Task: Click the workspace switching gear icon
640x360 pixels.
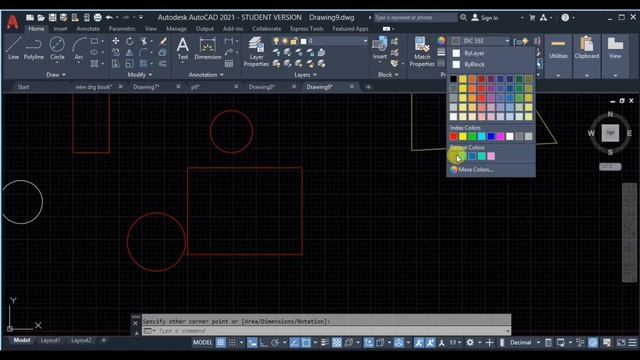Action: pyautogui.click(x=470, y=342)
